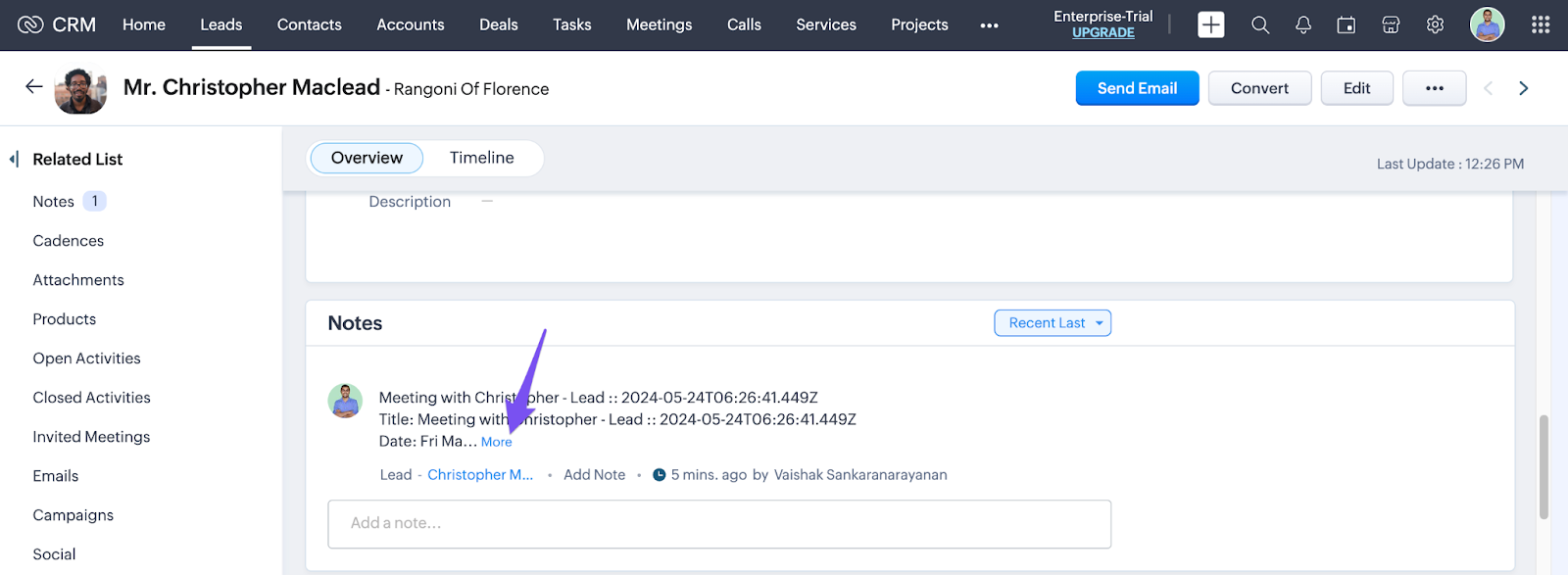Click the Convert button
This screenshot has width=1568, height=575.
click(1260, 88)
